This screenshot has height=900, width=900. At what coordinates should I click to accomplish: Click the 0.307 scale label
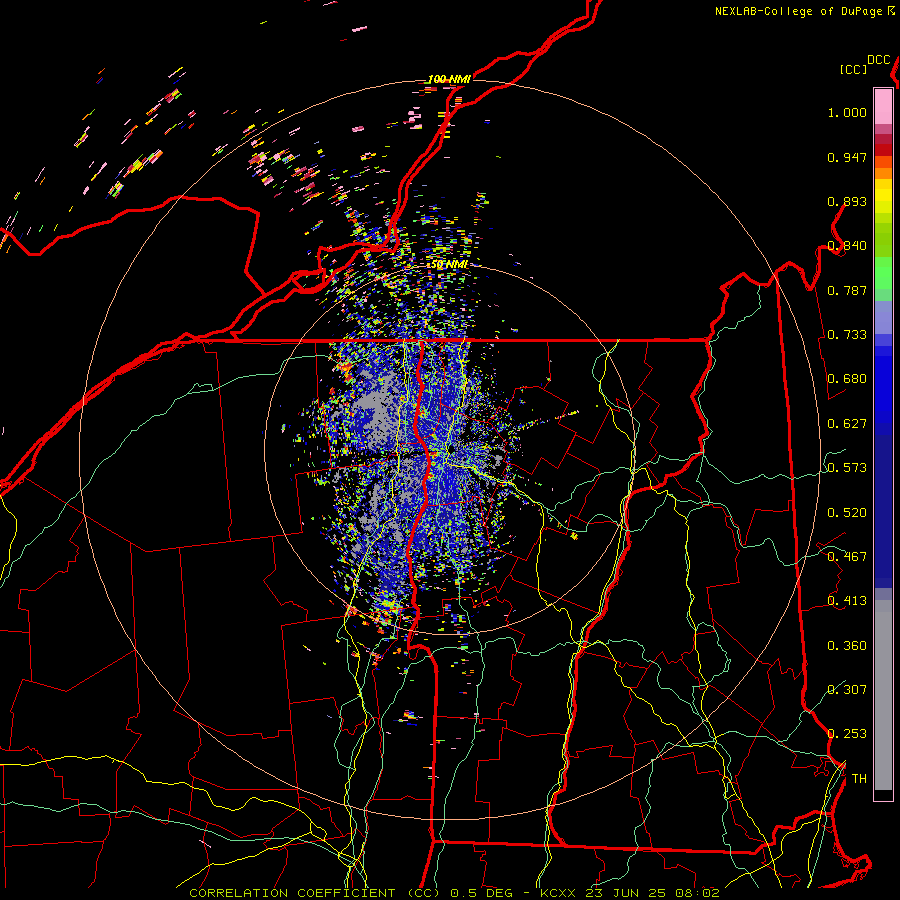[x=847, y=689]
